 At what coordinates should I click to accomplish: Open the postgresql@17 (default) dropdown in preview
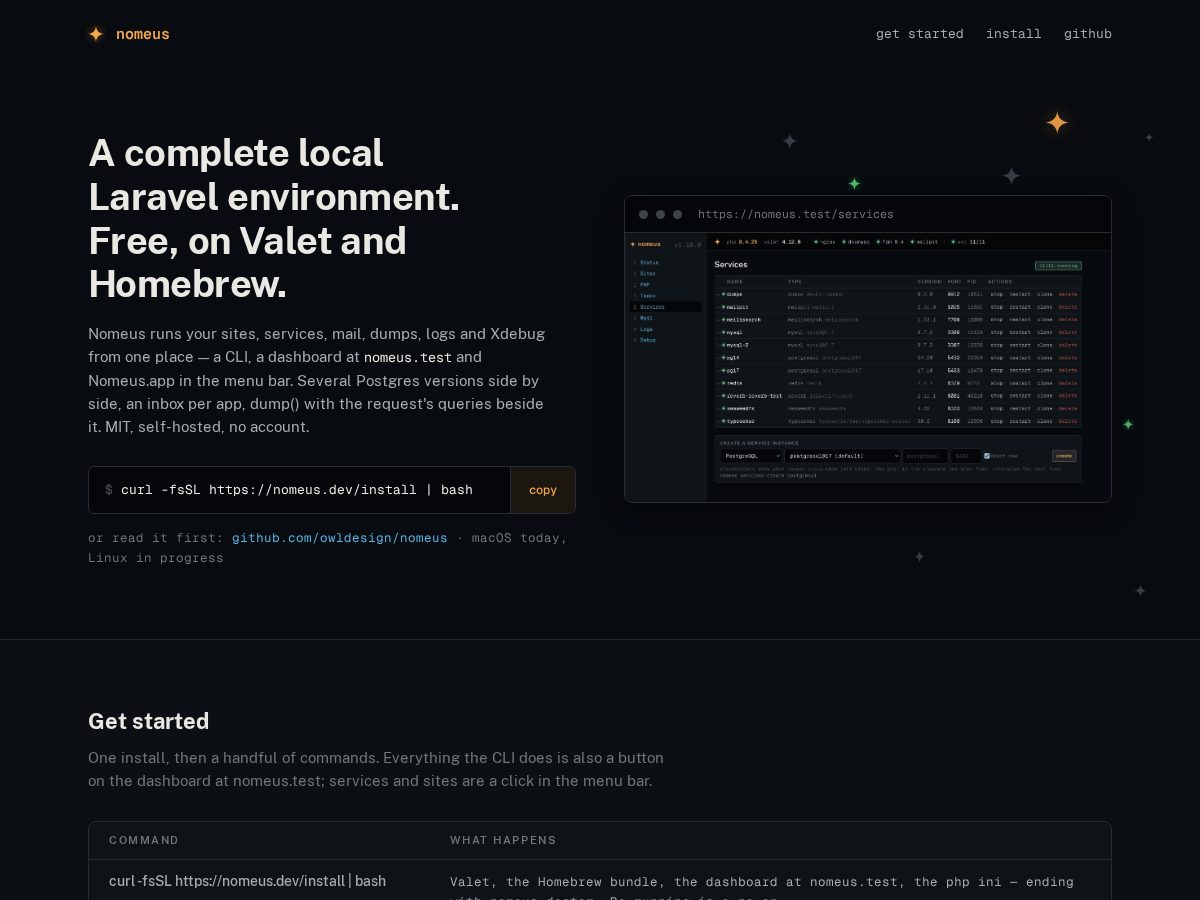[843, 456]
